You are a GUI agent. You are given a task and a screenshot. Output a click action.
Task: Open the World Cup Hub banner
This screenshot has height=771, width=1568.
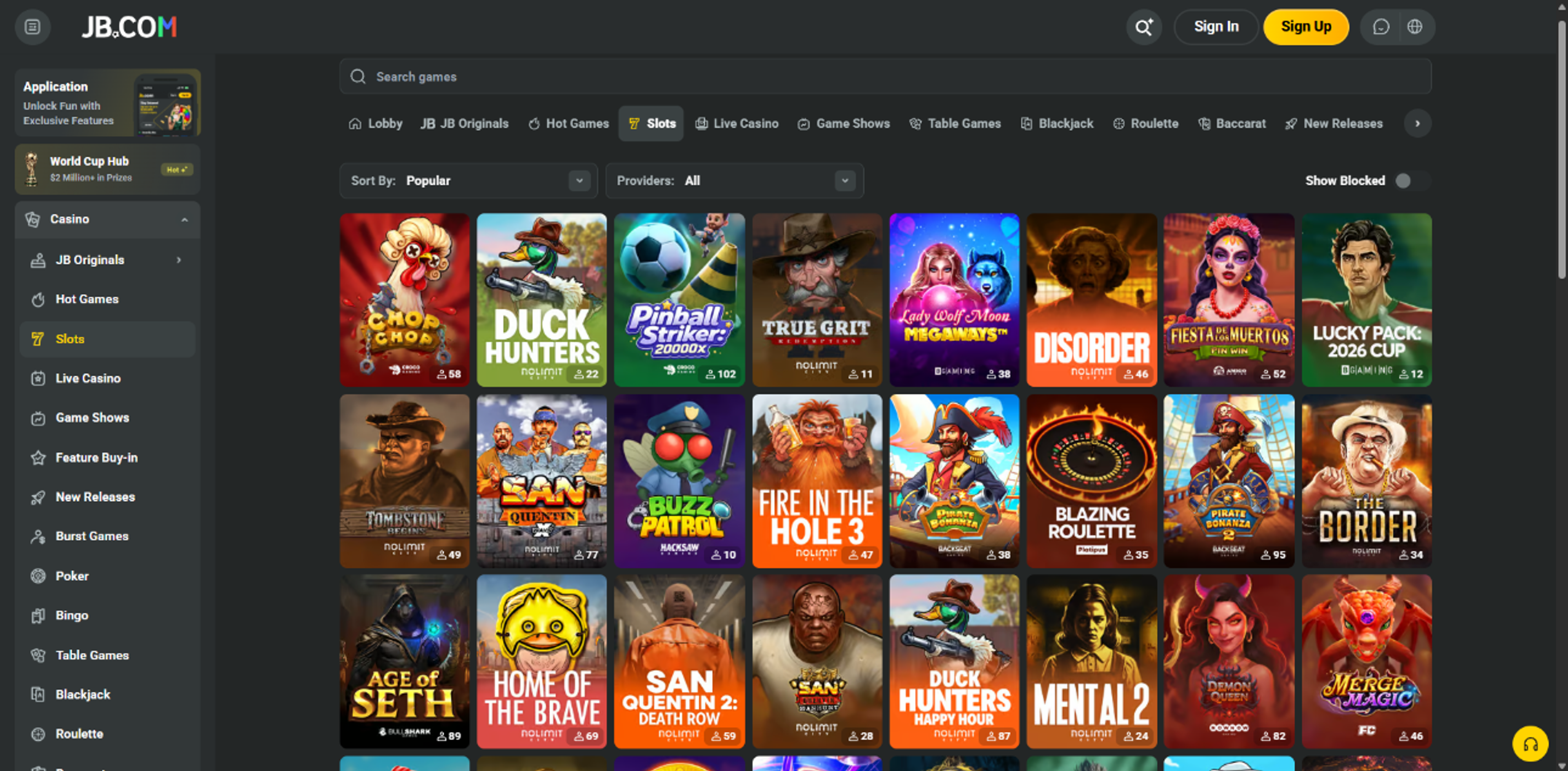tap(108, 169)
